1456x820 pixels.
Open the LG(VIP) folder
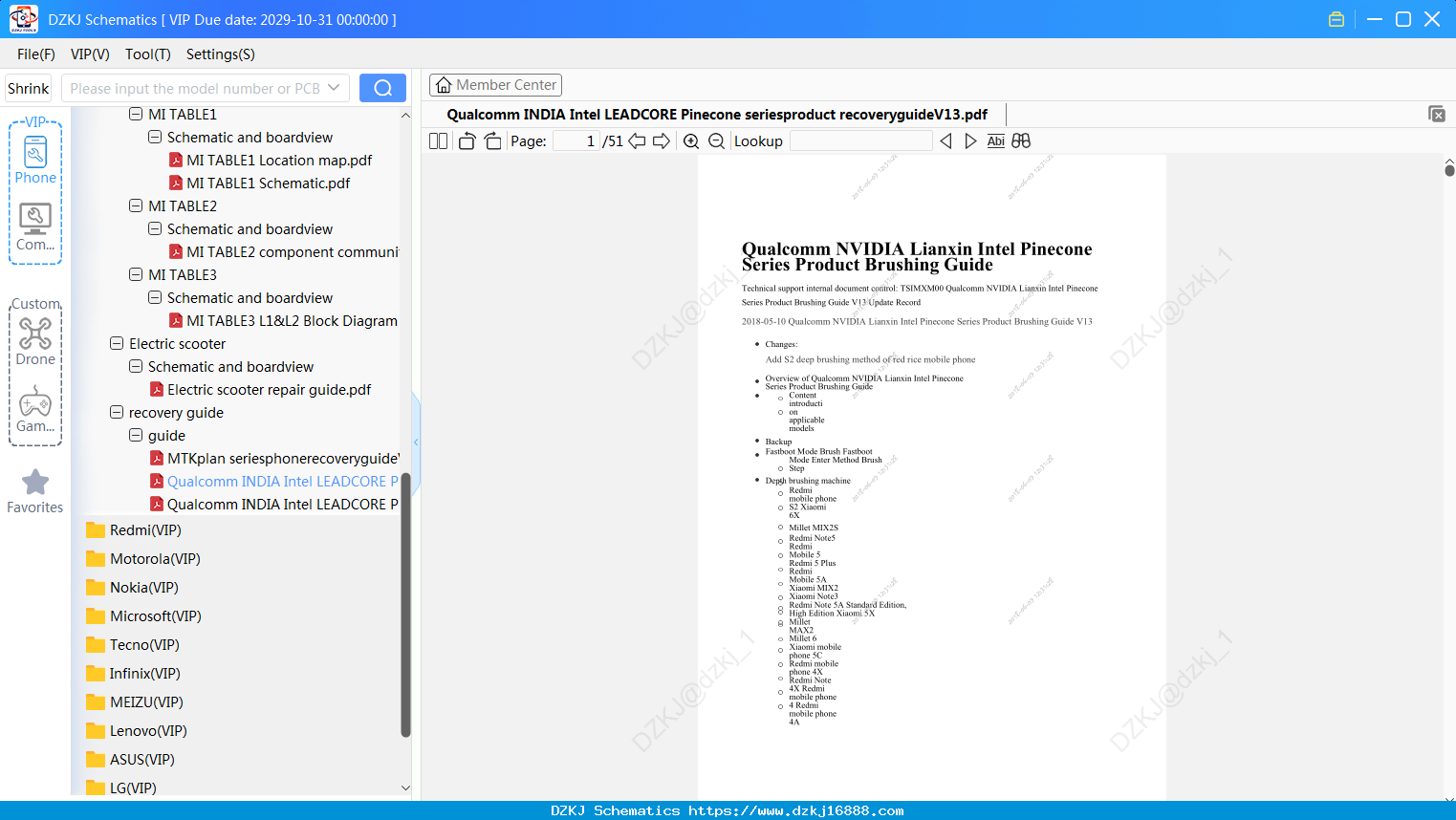pyautogui.click(x=121, y=788)
